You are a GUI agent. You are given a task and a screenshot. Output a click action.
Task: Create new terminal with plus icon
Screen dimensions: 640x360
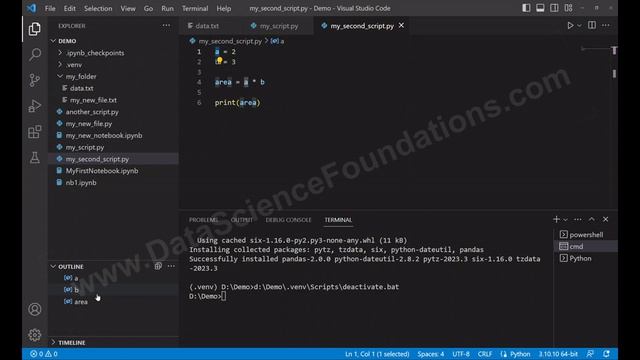(x=556, y=220)
